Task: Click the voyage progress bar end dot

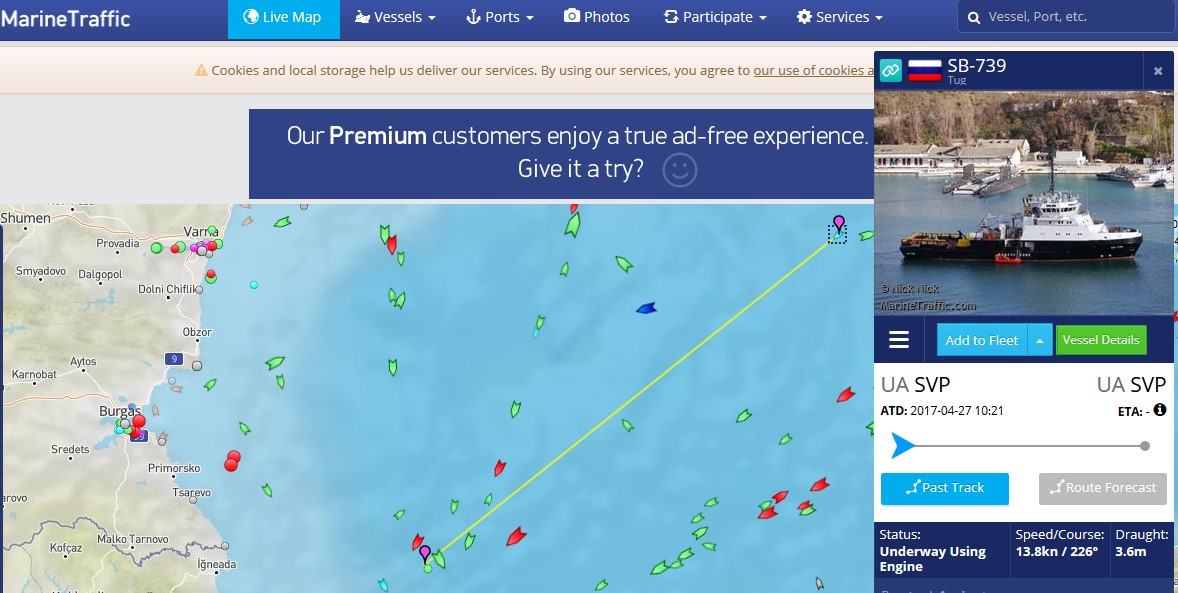Action: pos(1144,446)
